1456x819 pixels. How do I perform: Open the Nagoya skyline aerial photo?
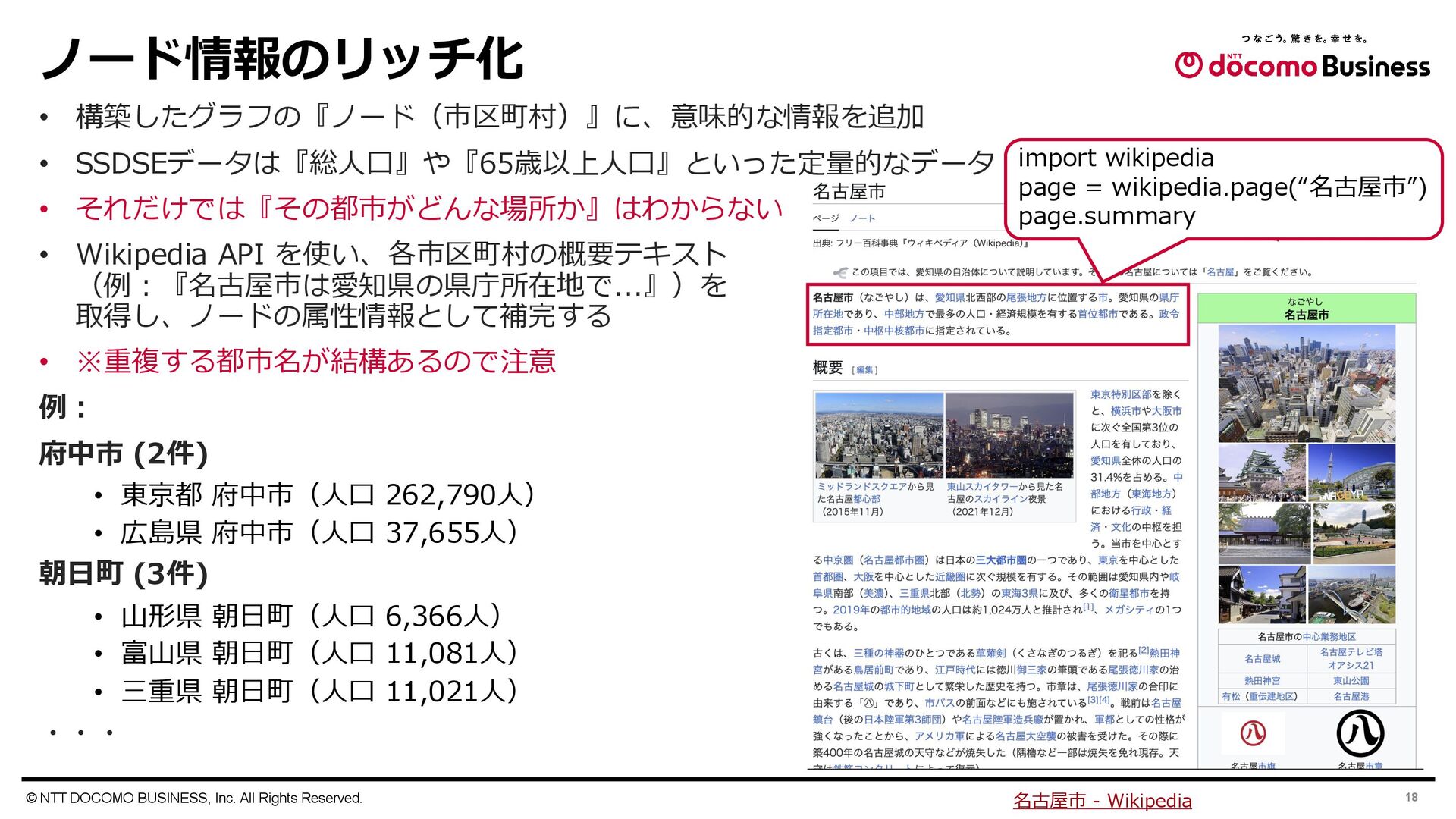[1306, 384]
